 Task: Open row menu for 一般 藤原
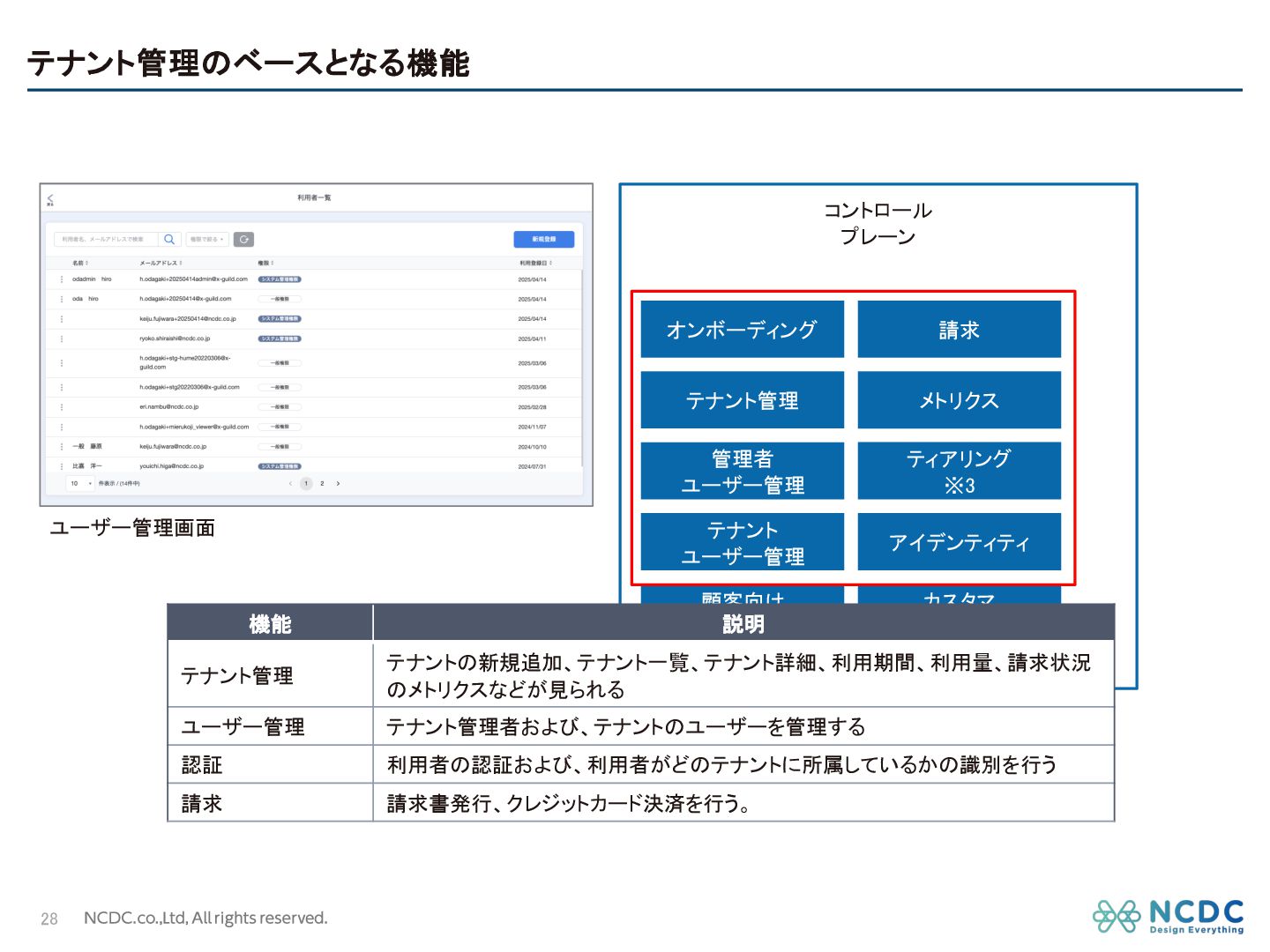click(x=62, y=447)
